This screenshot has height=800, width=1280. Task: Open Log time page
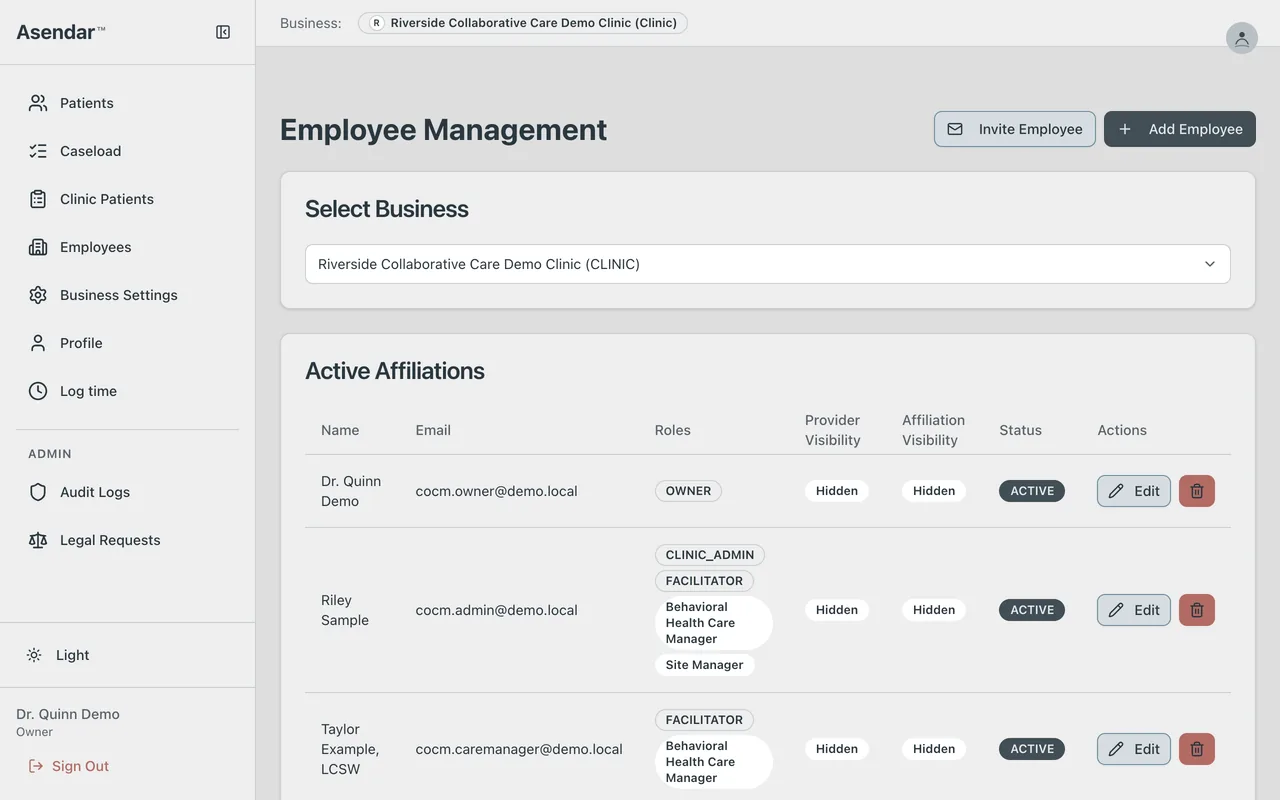pyautogui.click(x=127, y=391)
